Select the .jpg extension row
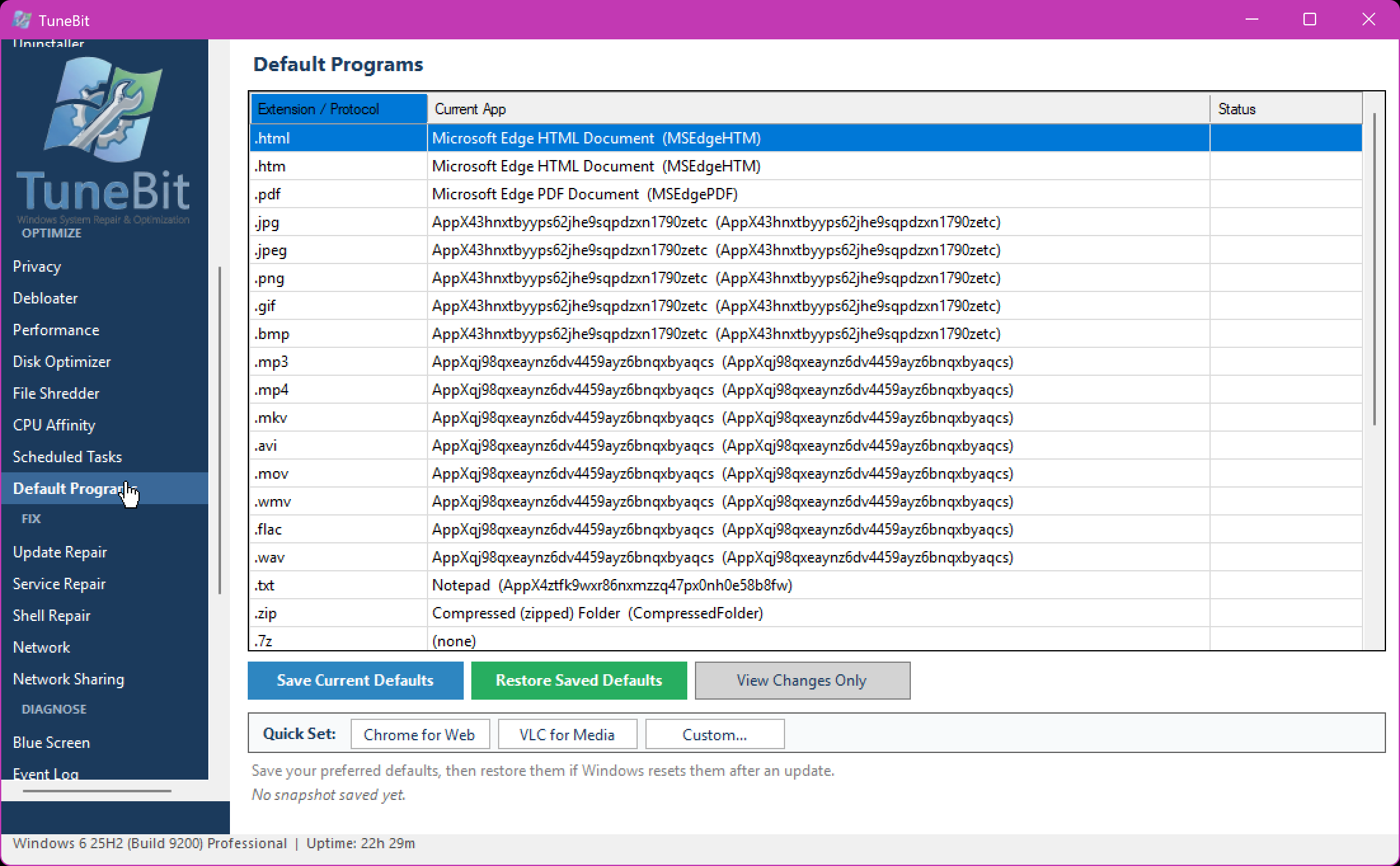This screenshot has height=866, width=1400. 806,222
